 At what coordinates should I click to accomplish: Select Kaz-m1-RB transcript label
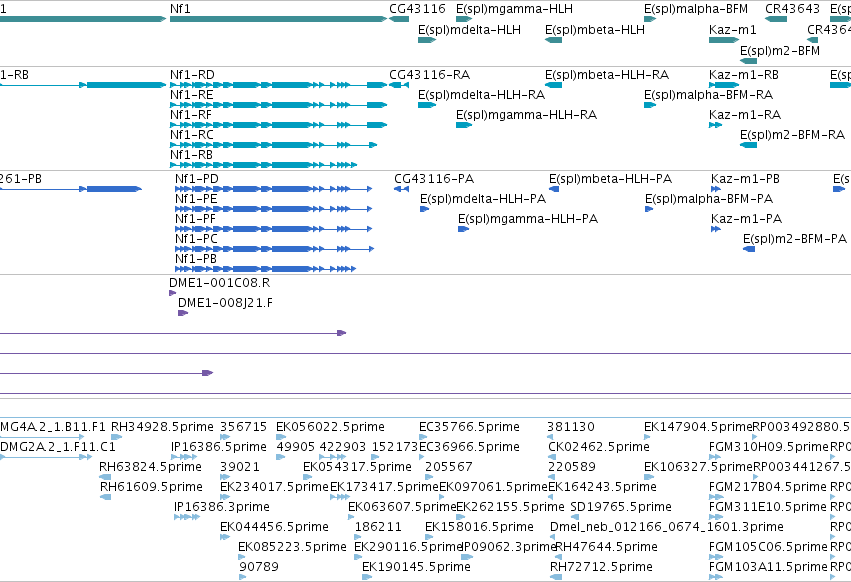tap(744, 74)
